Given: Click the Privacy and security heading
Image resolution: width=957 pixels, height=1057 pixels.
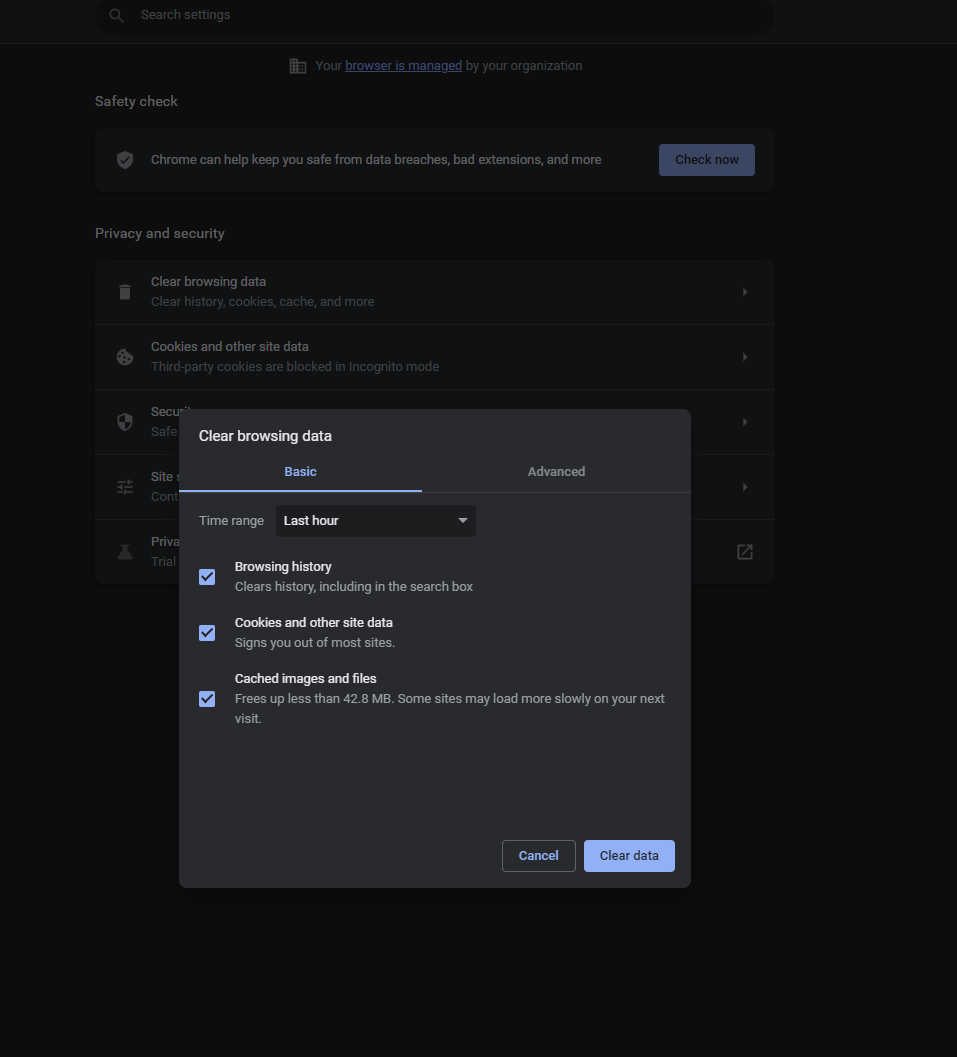Looking at the screenshot, I should [160, 233].
